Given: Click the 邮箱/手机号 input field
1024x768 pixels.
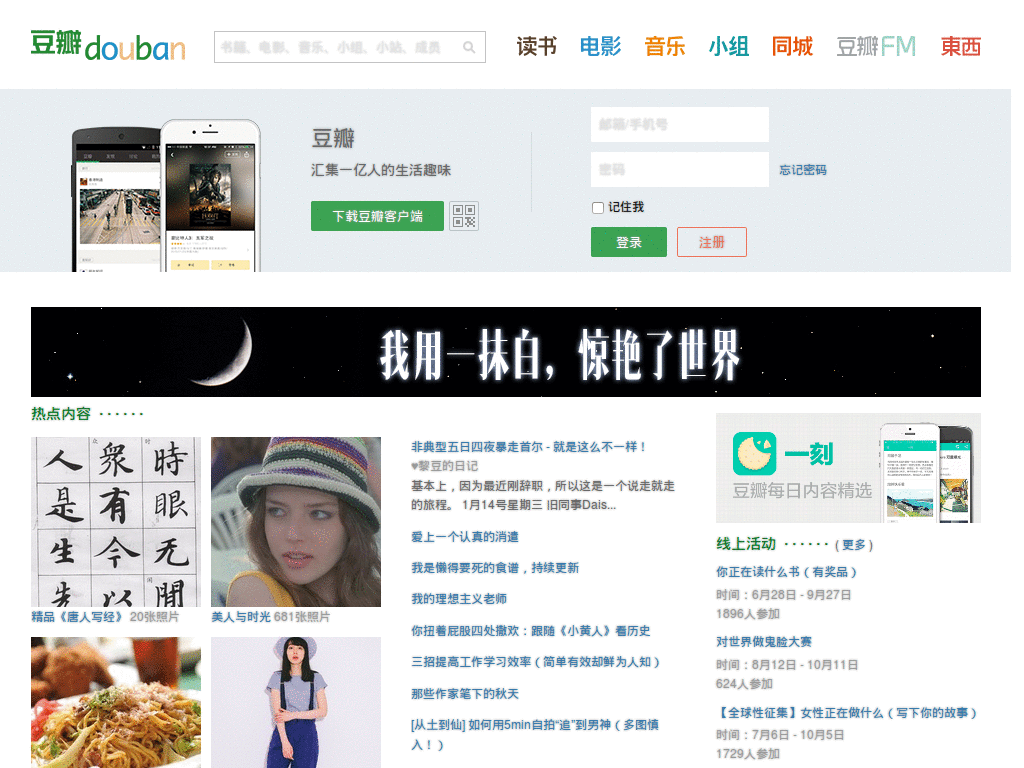Looking at the screenshot, I should (x=679, y=124).
